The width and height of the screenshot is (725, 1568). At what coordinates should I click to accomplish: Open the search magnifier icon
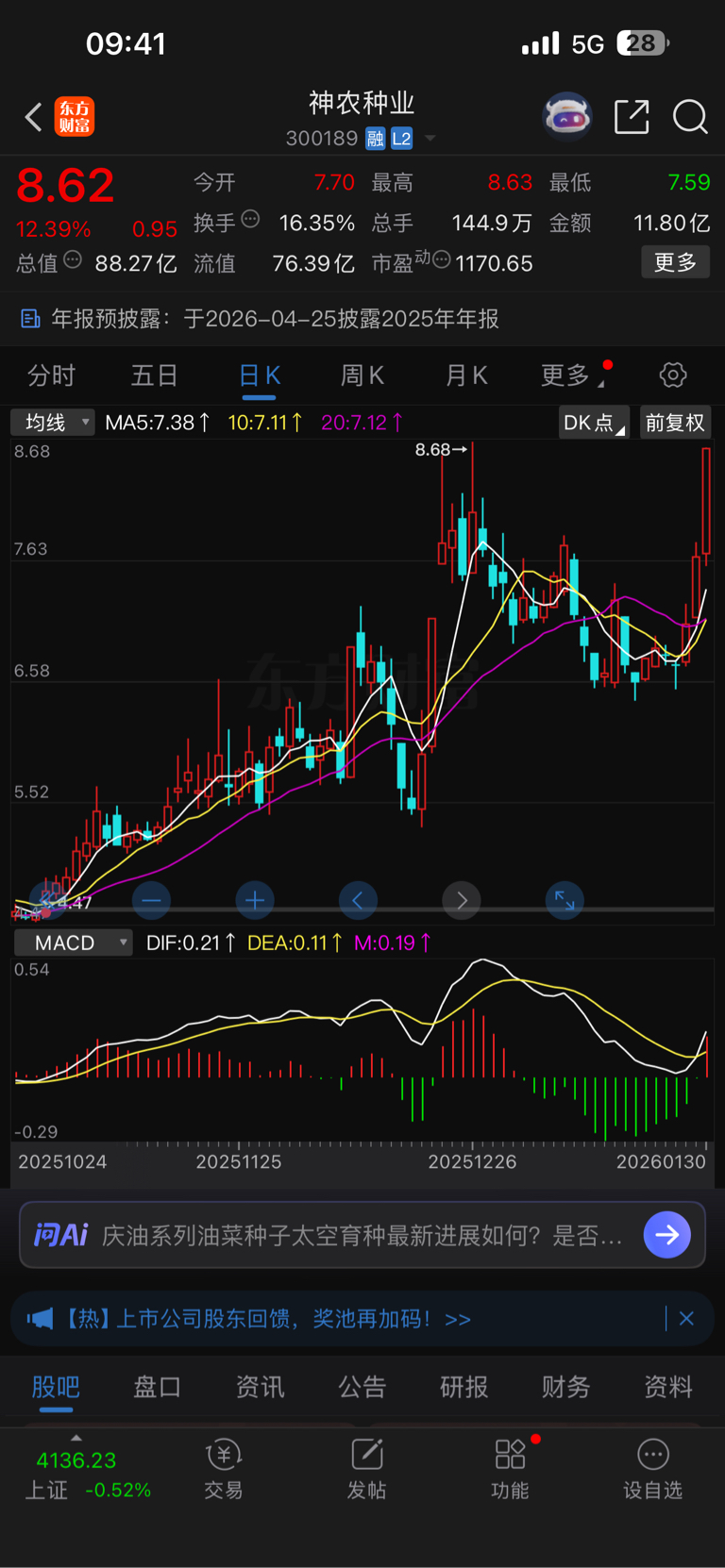(690, 117)
